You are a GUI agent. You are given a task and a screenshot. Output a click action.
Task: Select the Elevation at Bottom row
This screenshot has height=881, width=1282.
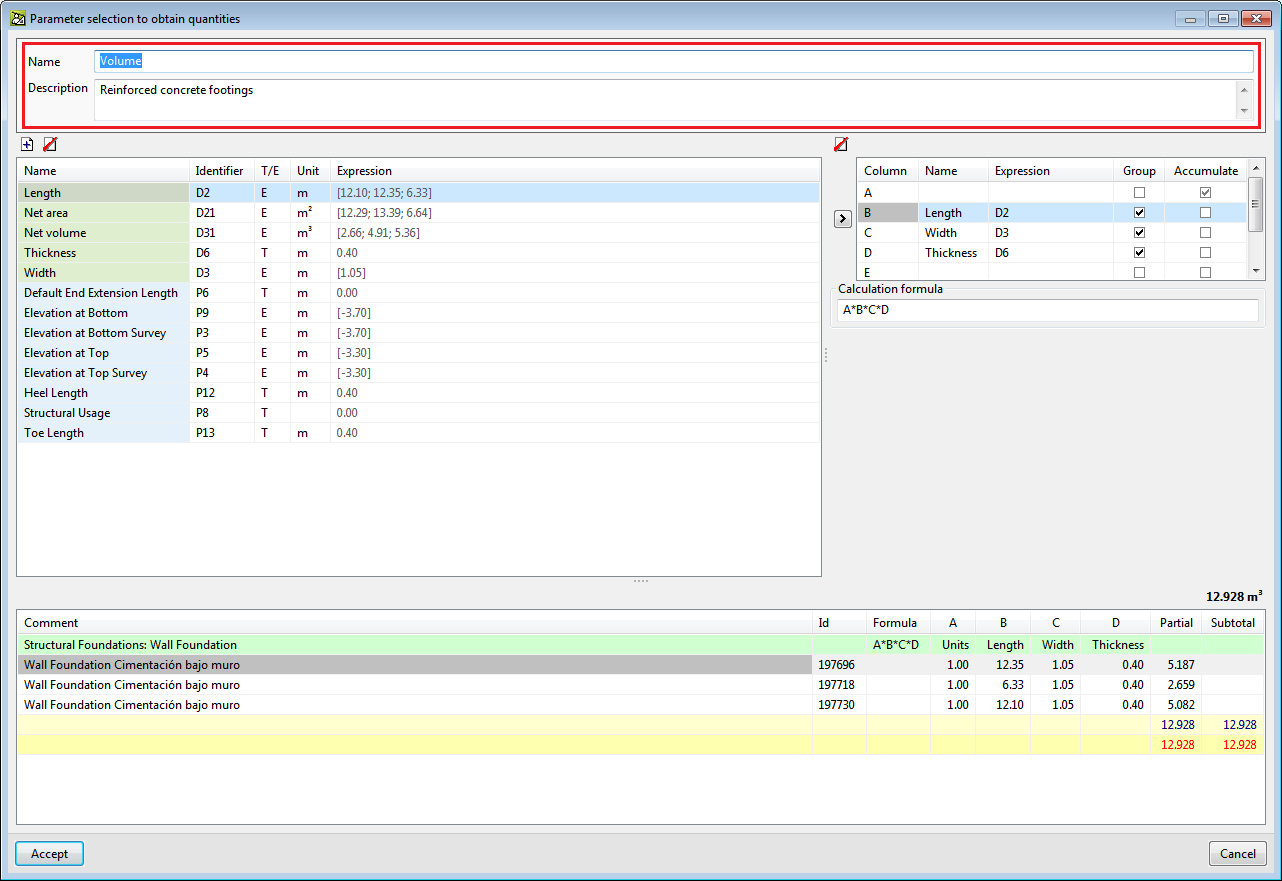(418, 313)
